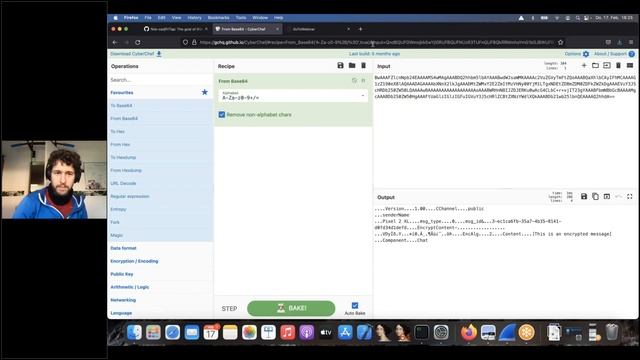Add a new input tab
Screen dimensions: 640x360
coord(584,66)
